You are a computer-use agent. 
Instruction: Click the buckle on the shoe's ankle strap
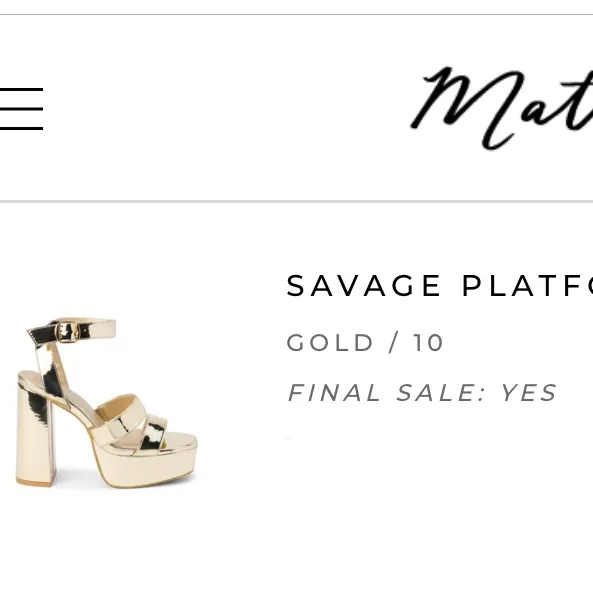pos(68,332)
